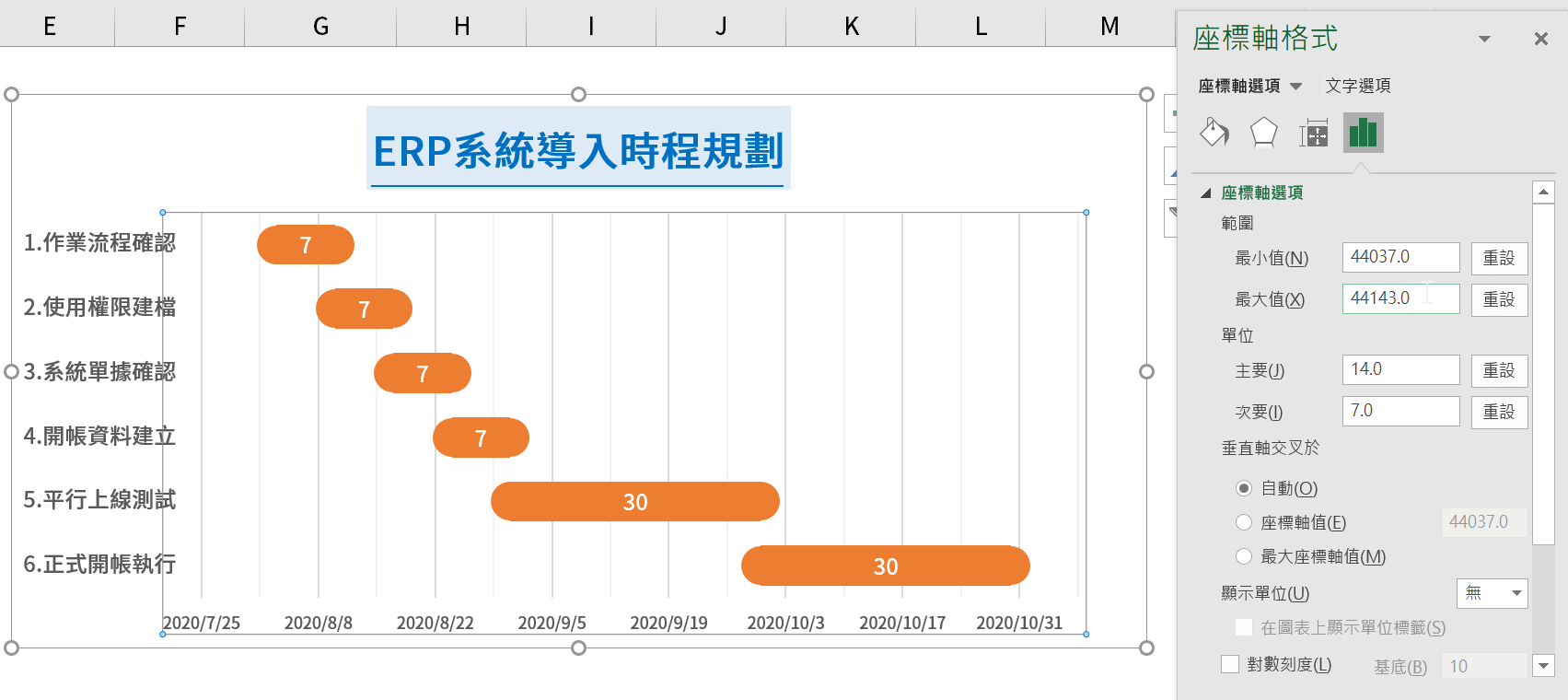This screenshot has height=700, width=1568.
Task: Click the 次要 unit input field
Action: pyautogui.click(x=1400, y=411)
